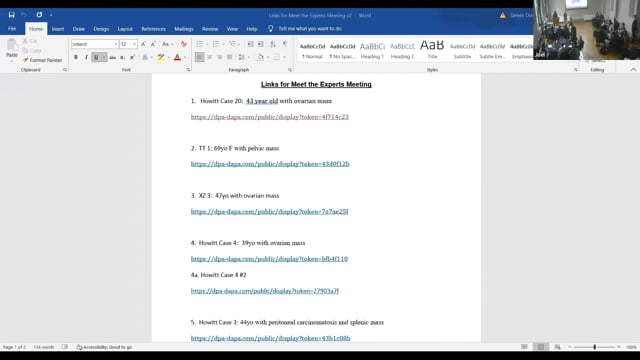Switch to the Draw ribbon tab
640x360 pixels.
point(79,29)
